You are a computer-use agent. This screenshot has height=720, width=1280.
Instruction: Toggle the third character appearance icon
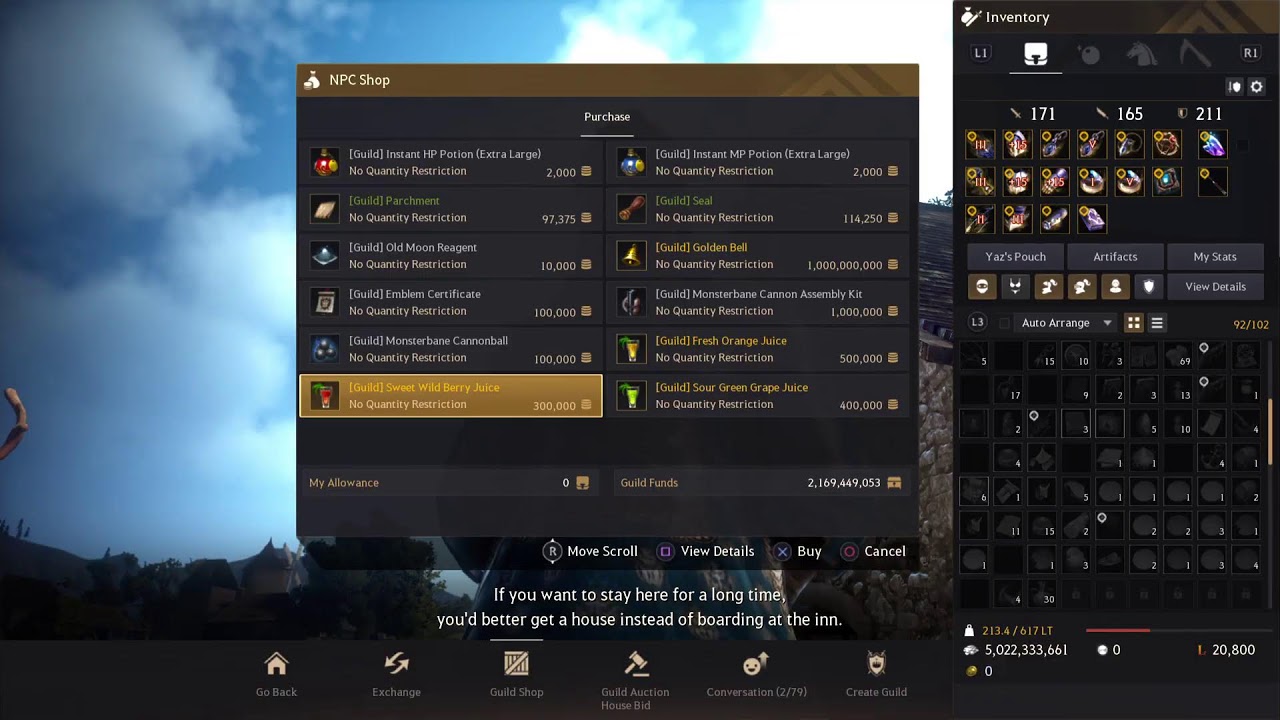(1048, 287)
